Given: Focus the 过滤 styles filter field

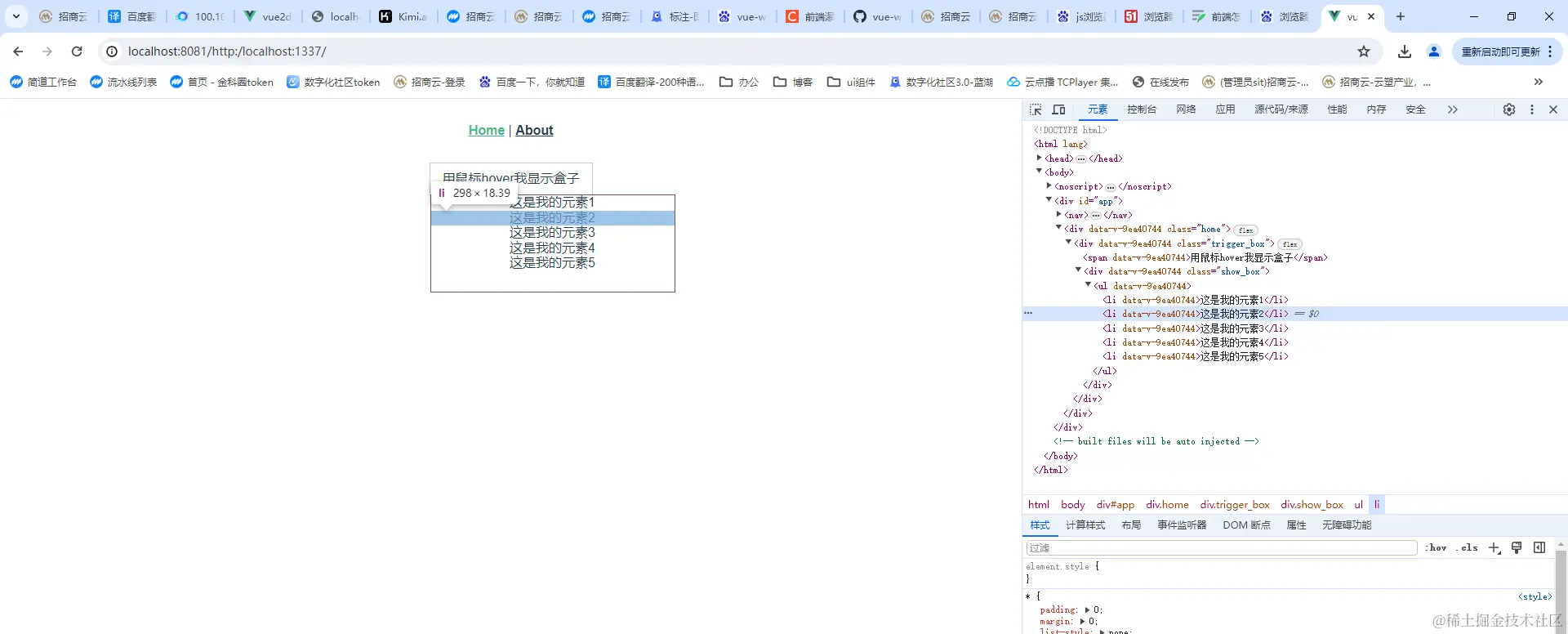Looking at the screenshot, I should click(1222, 547).
